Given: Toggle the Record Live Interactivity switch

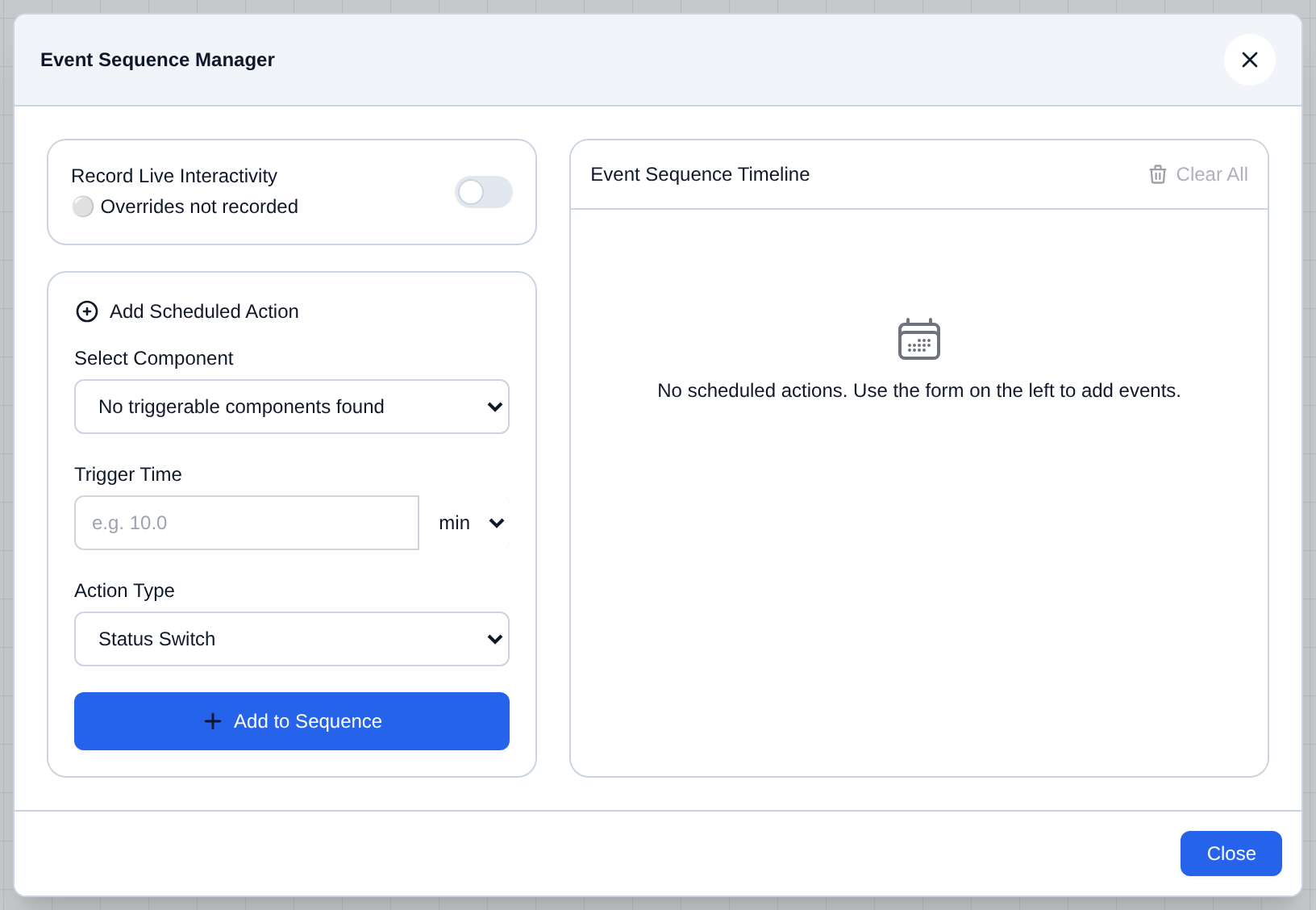Looking at the screenshot, I should tap(484, 192).
